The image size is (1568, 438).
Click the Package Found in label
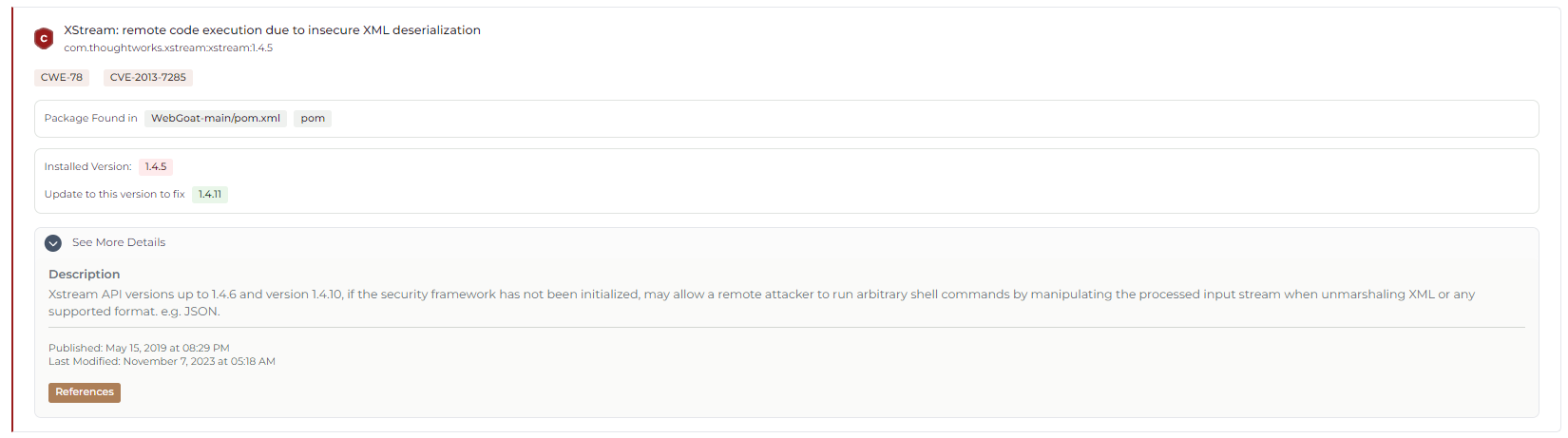pos(91,119)
